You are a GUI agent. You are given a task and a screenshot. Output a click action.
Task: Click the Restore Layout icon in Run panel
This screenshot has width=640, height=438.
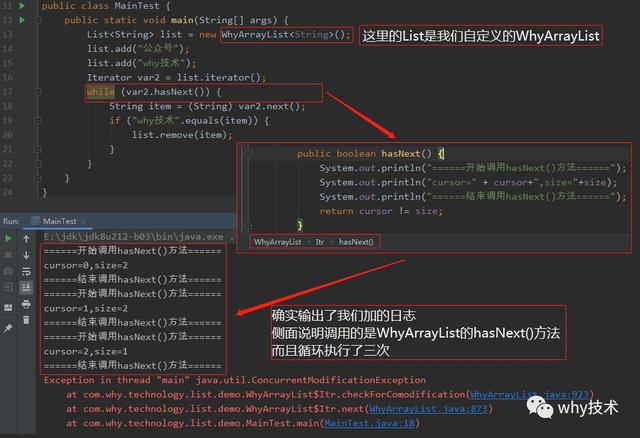pos(8,307)
